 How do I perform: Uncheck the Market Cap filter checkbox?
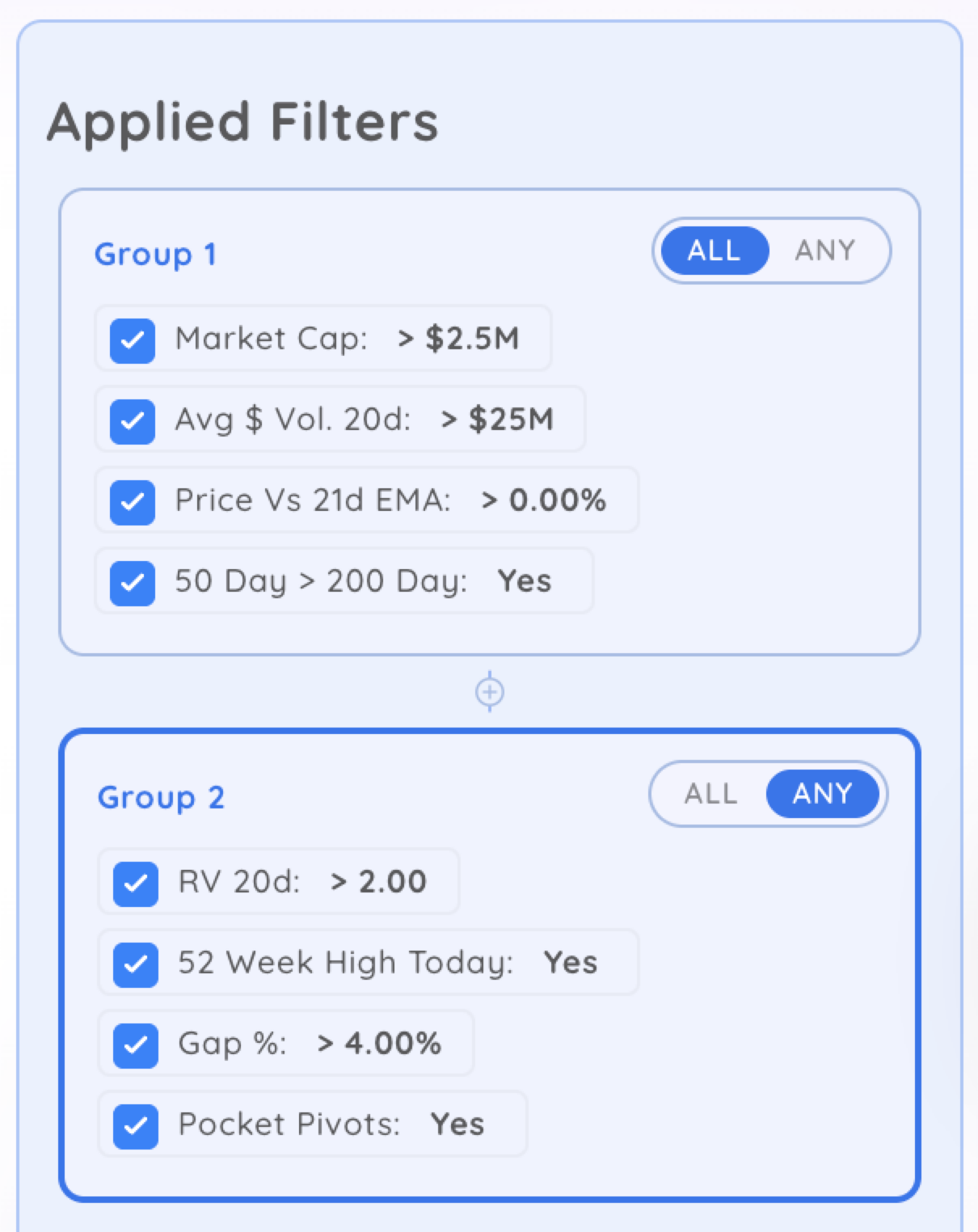[x=133, y=340]
